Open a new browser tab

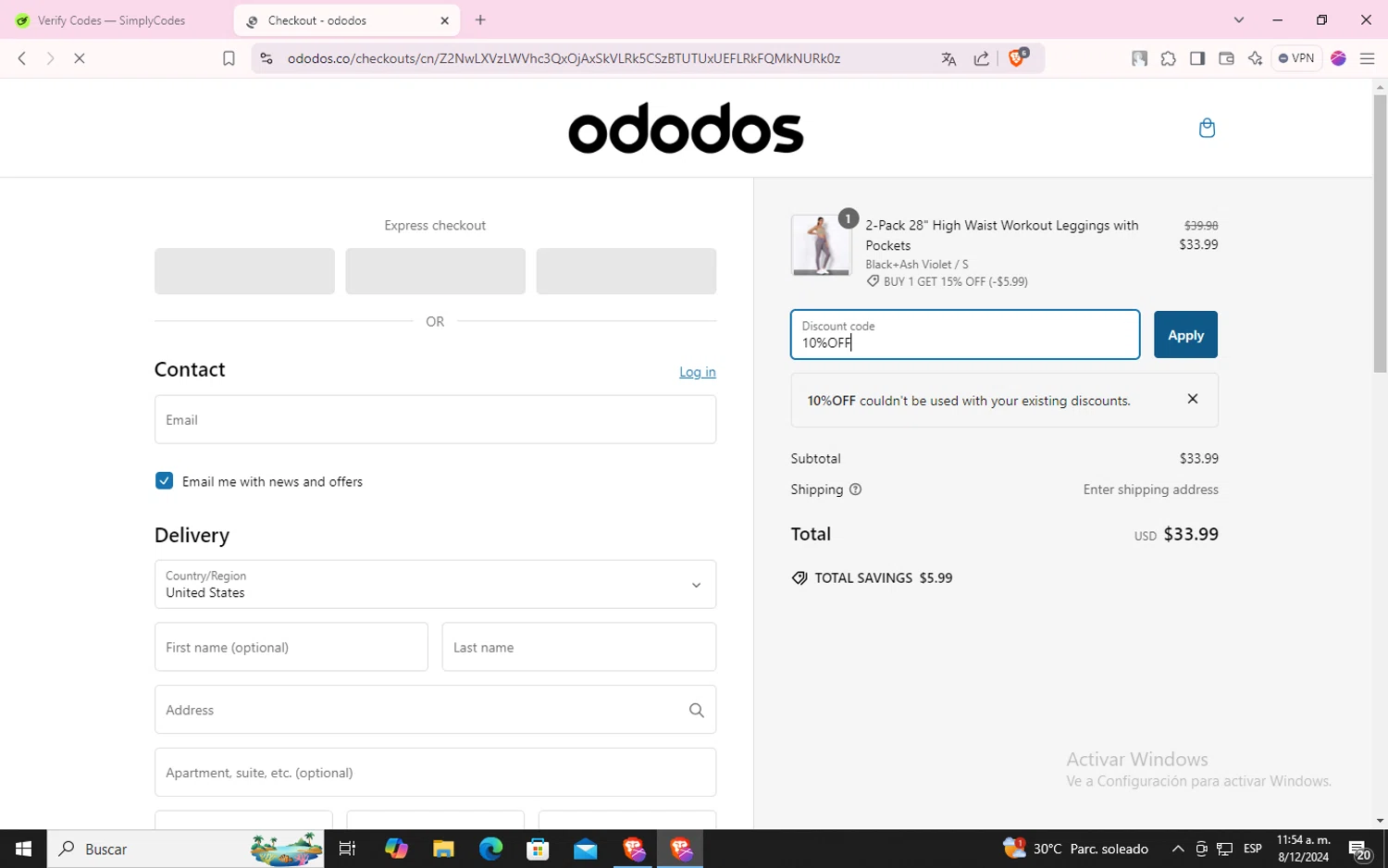pyautogui.click(x=480, y=20)
